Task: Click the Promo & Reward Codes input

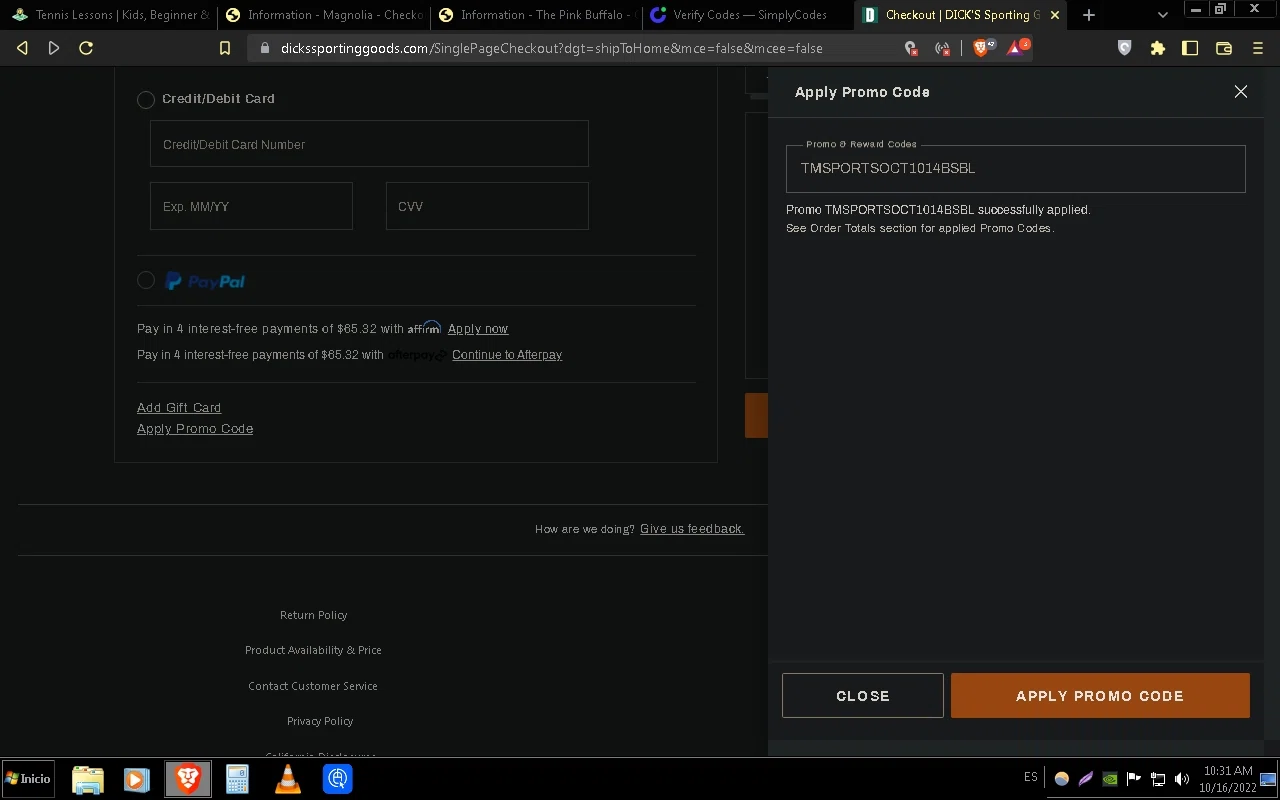Action: [1016, 168]
